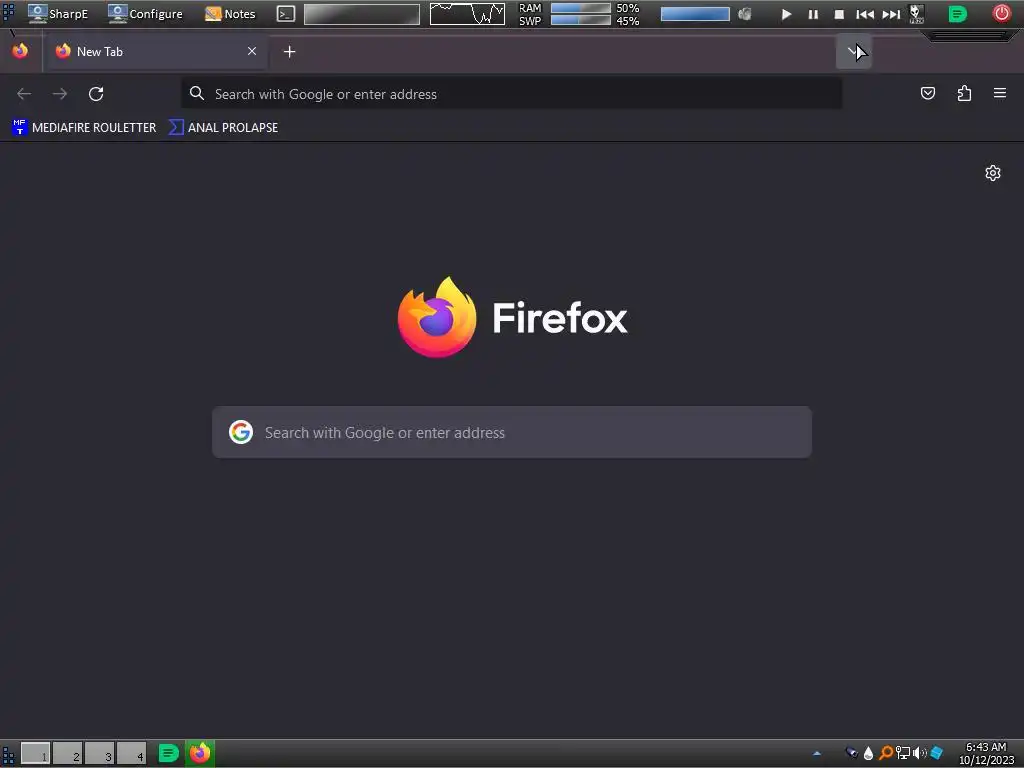The image size is (1024, 768).
Task: Click the SWP usage bar
Action: pyautogui.click(x=581, y=20)
